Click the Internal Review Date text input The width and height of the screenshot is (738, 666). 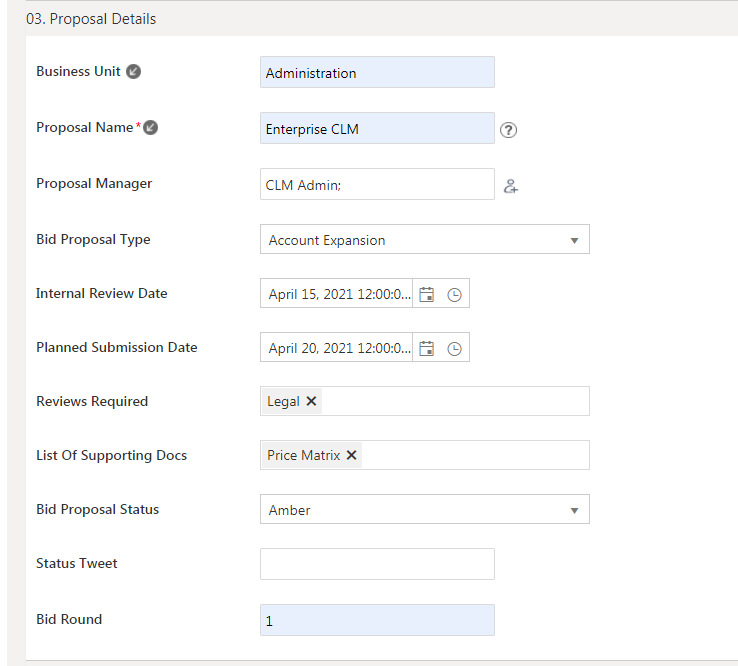pyautogui.click(x=338, y=294)
